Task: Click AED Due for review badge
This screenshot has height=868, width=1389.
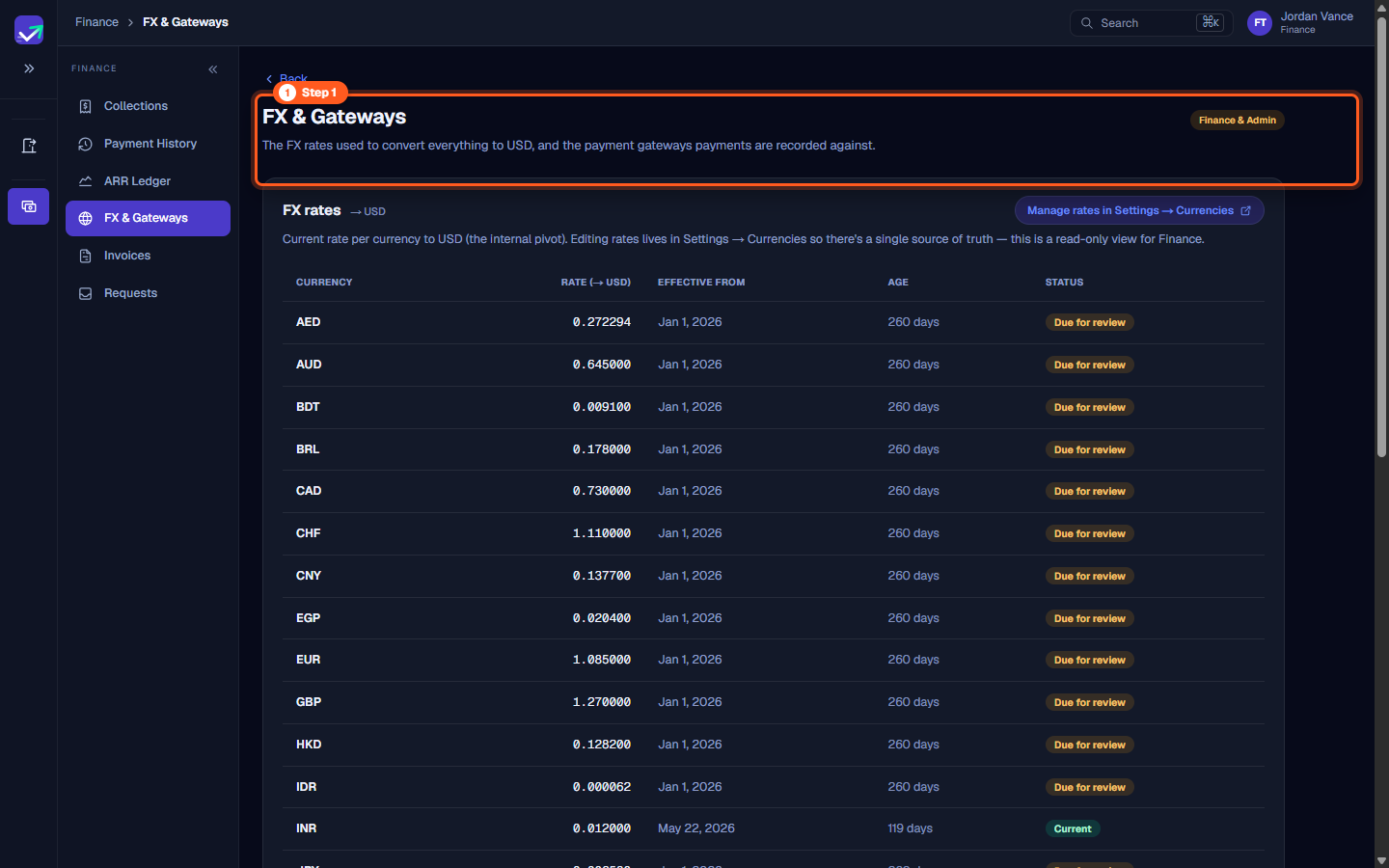Action: pyautogui.click(x=1090, y=322)
